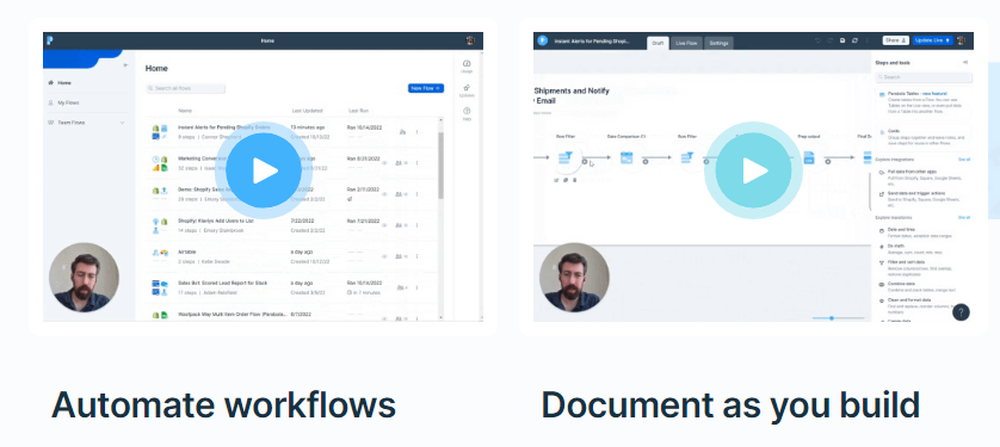Click See all next to Explore transforms

click(x=964, y=217)
